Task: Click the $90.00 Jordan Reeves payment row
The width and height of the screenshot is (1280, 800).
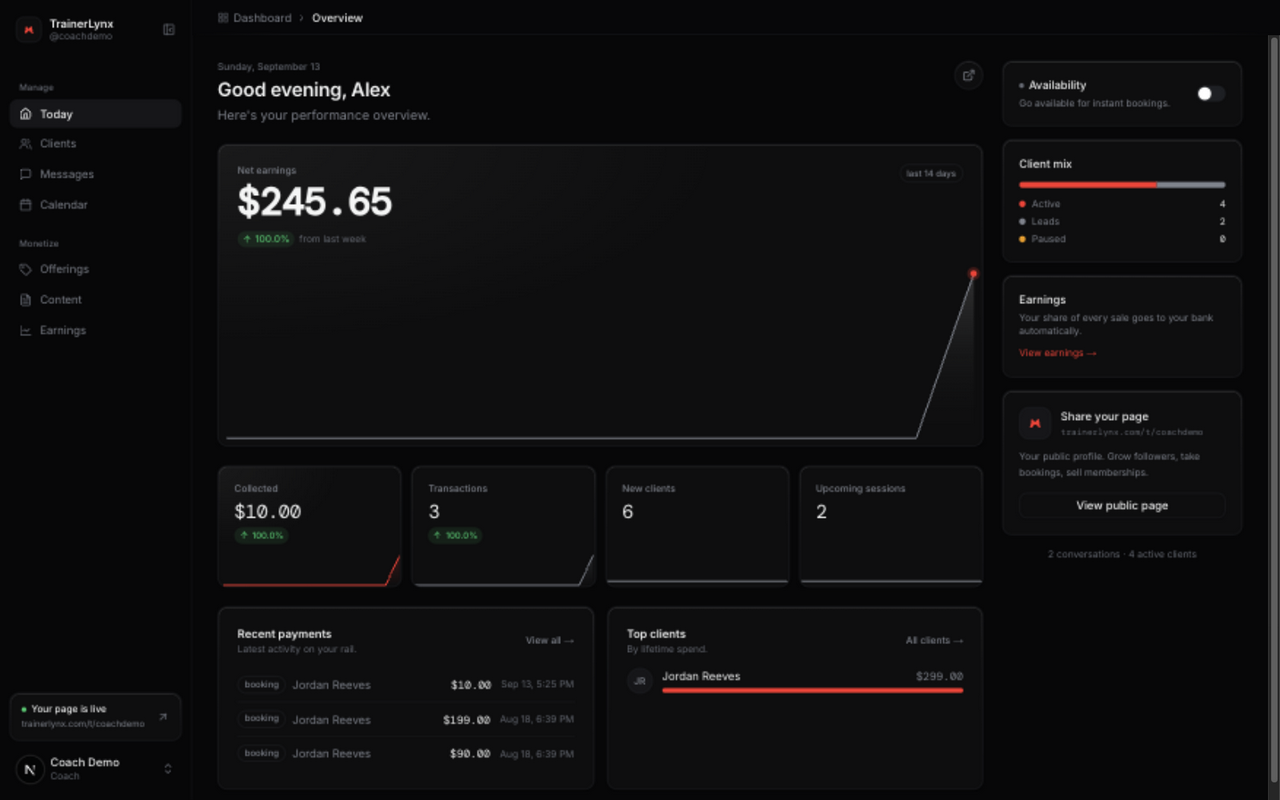Action: point(406,753)
